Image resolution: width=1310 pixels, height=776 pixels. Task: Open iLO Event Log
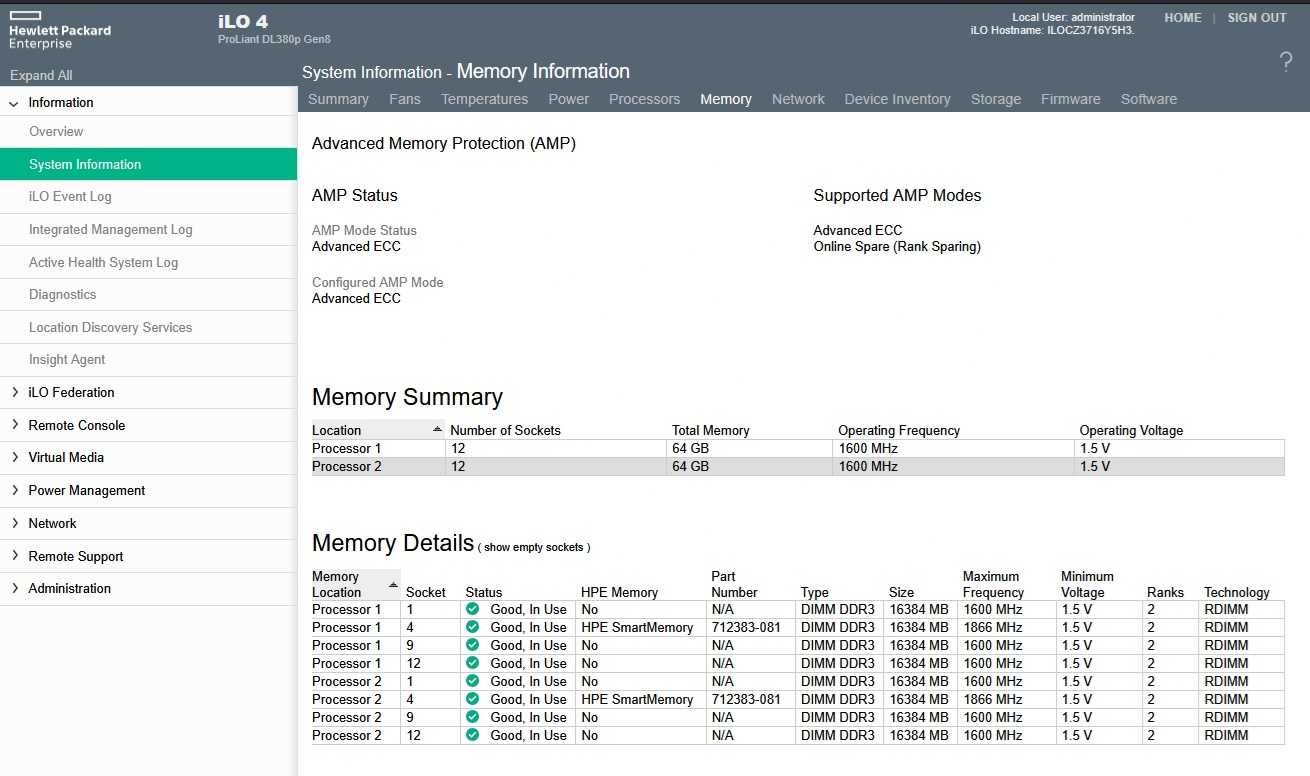coord(148,197)
